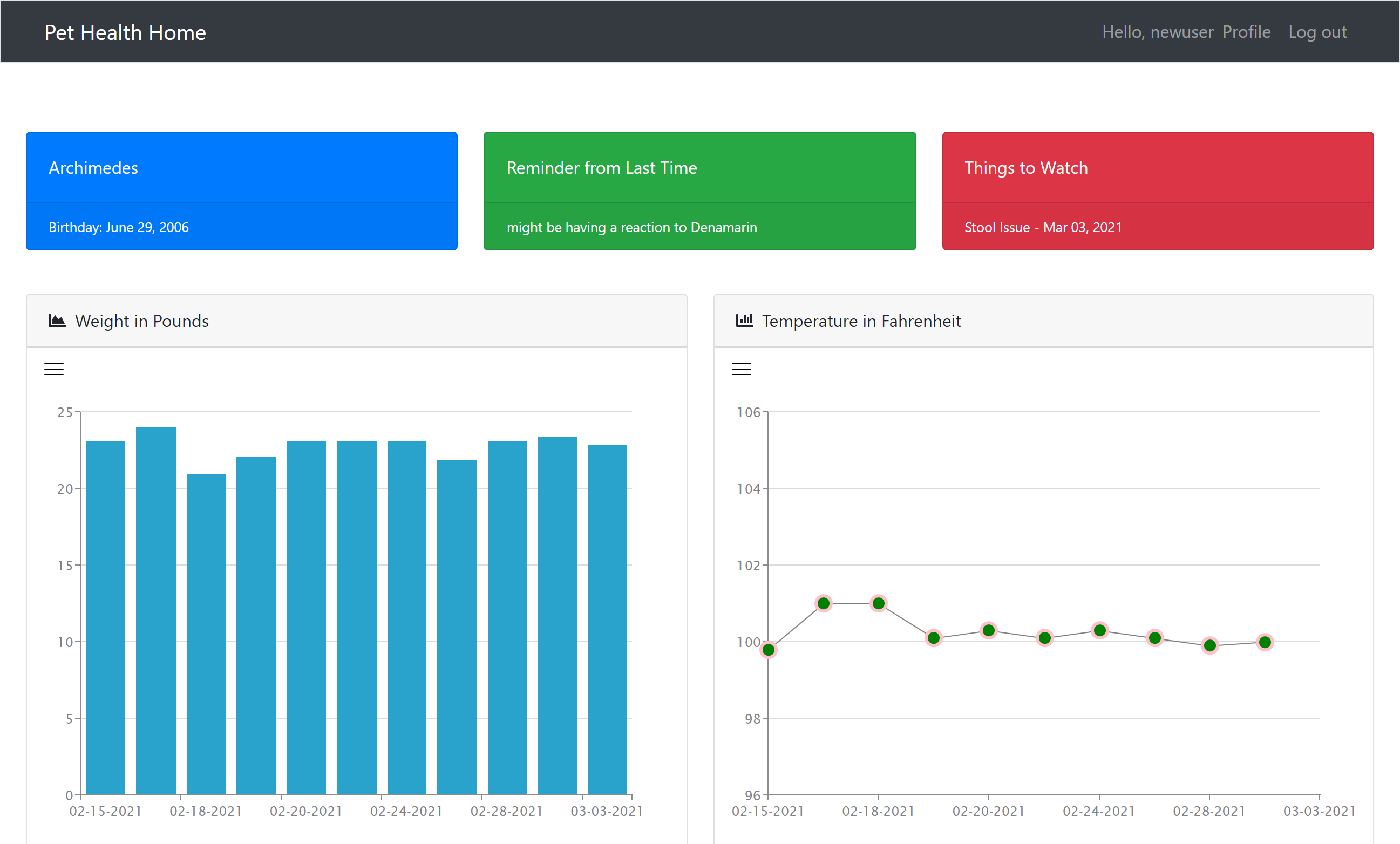Click the last temperature point on the right
Image resolution: width=1400 pixels, height=844 pixels.
click(1265, 642)
